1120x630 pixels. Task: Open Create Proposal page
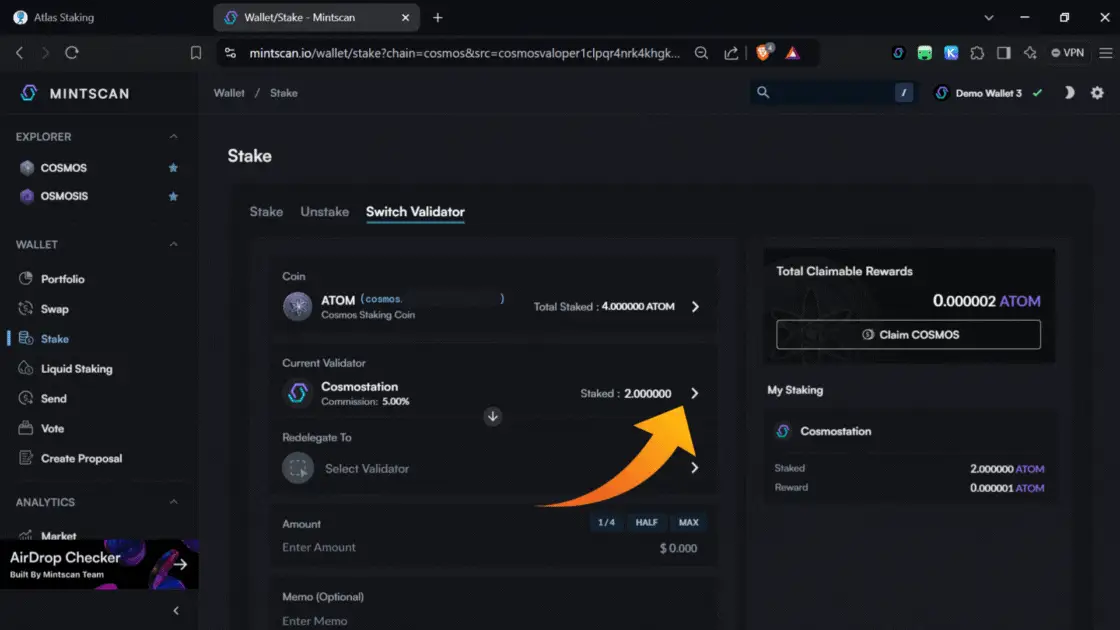(81, 458)
